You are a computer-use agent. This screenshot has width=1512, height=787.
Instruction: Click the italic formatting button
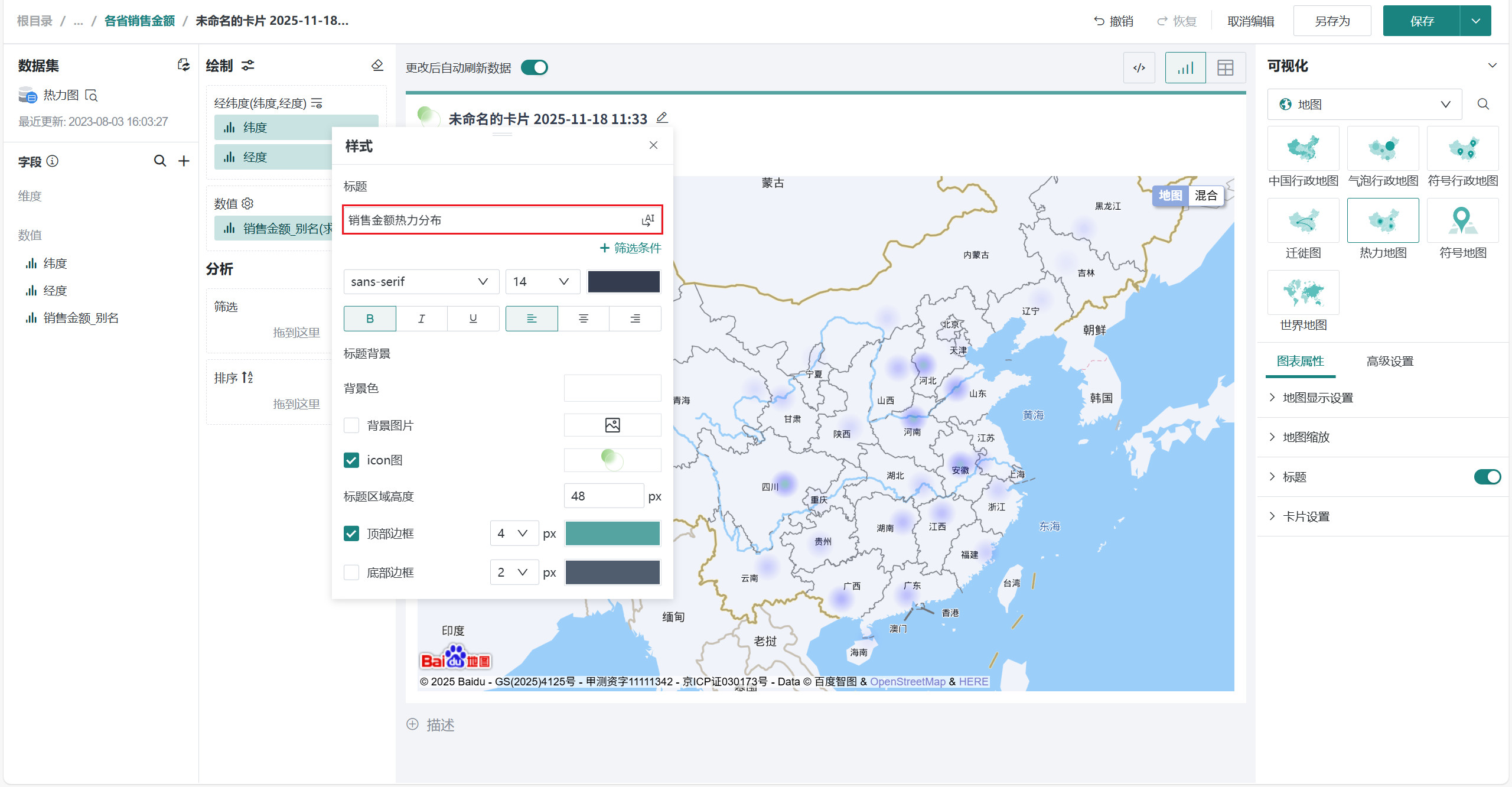click(421, 318)
